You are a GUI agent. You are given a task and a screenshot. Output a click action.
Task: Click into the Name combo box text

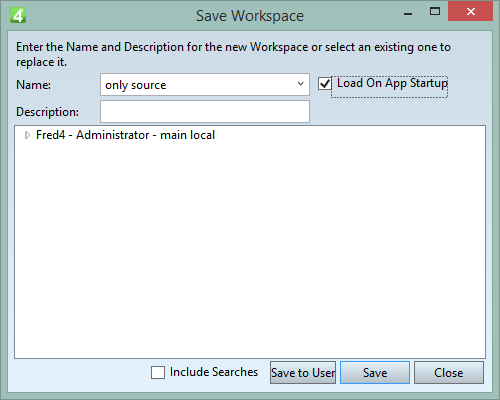click(197, 85)
